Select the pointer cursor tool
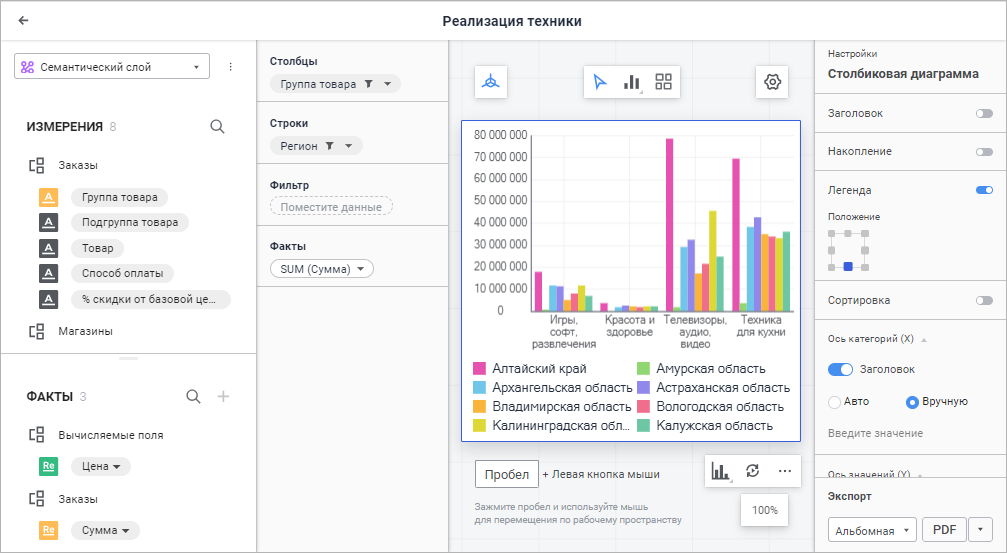The height and width of the screenshot is (553, 1007). pyautogui.click(x=600, y=83)
